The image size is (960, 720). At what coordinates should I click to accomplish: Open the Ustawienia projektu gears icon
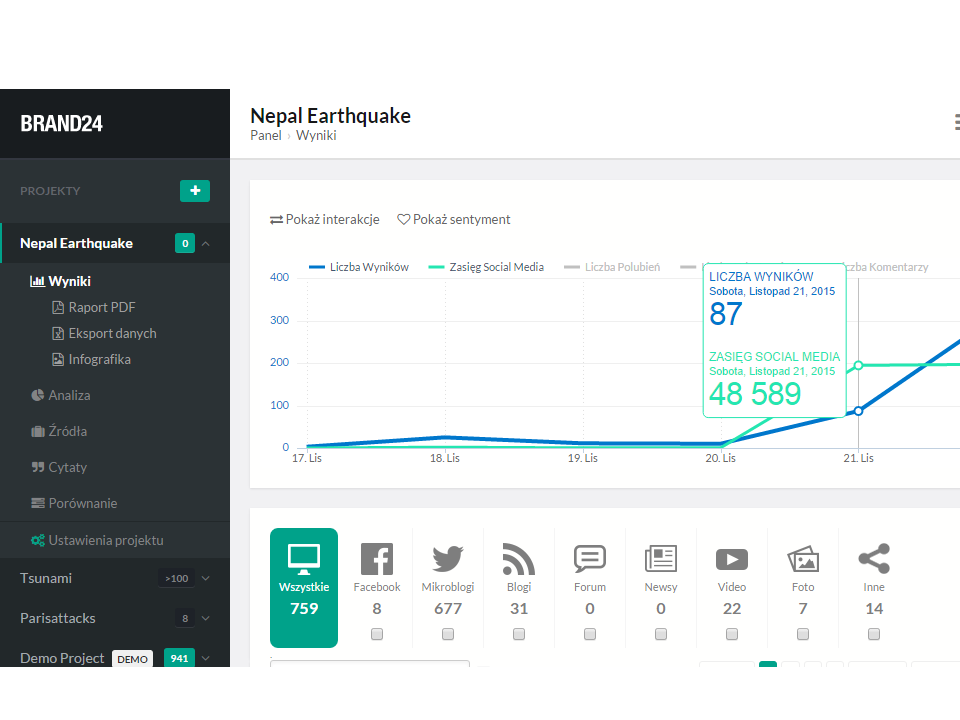coord(38,540)
